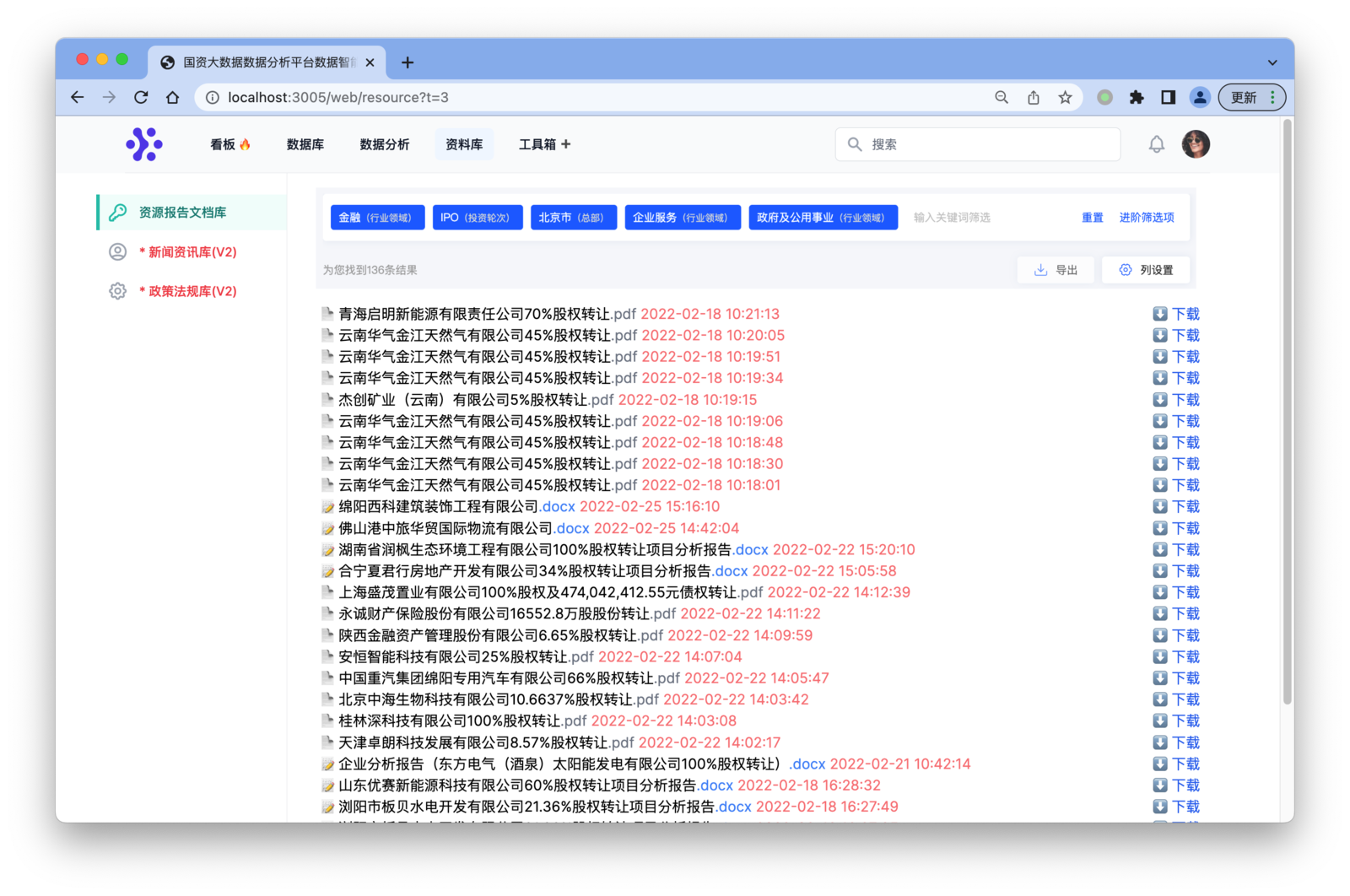Close the current browser tab
The width and height of the screenshot is (1350, 896).
(370, 62)
